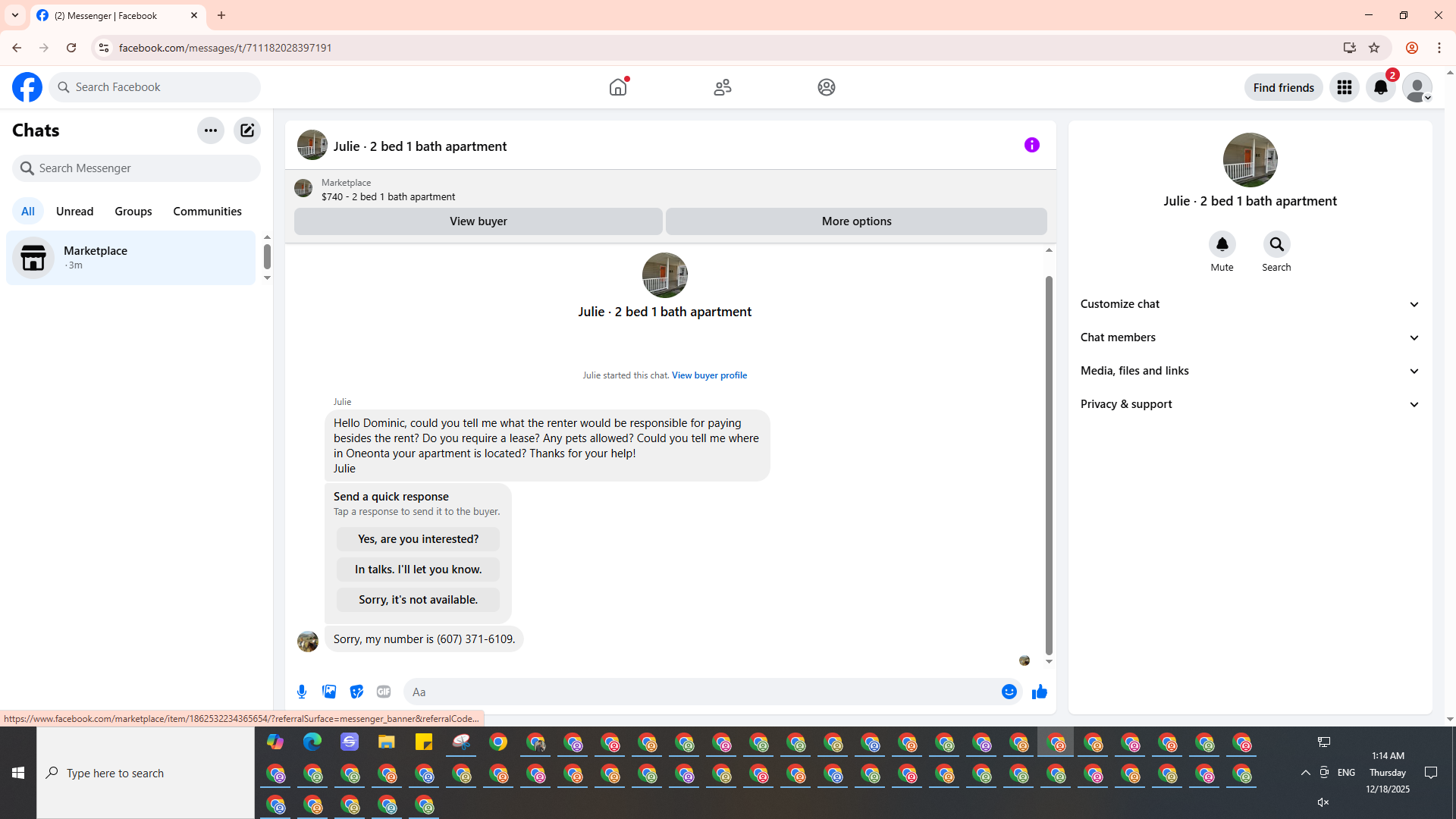The height and width of the screenshot is (819, 1456).
Task: Click the Search Messenger field
Action: (136, 168)
